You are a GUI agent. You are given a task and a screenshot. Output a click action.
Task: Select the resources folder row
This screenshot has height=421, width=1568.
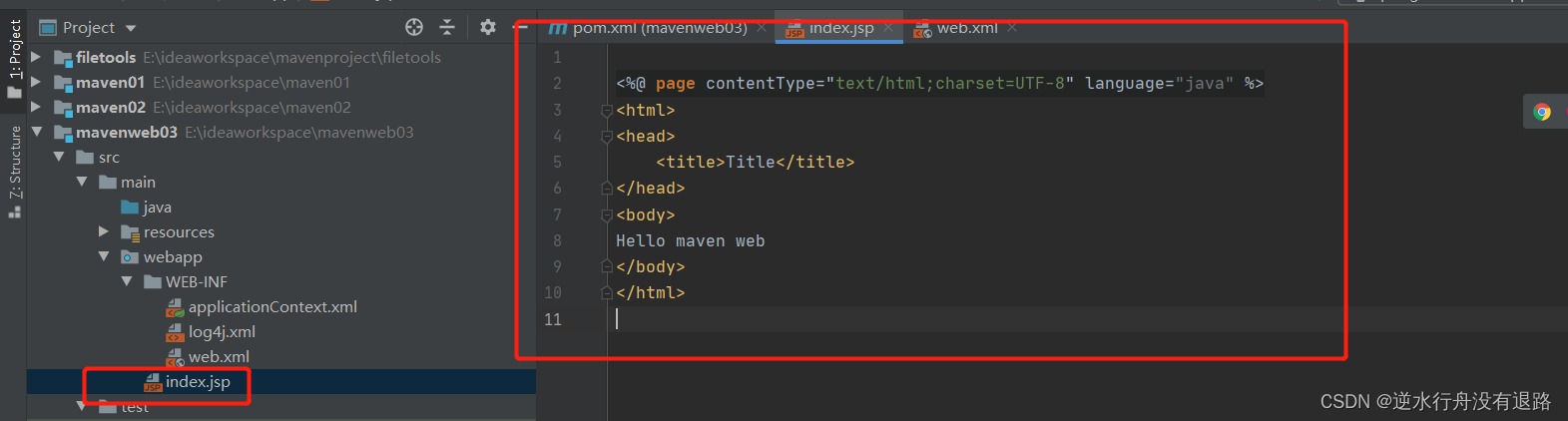click(168, 231)
